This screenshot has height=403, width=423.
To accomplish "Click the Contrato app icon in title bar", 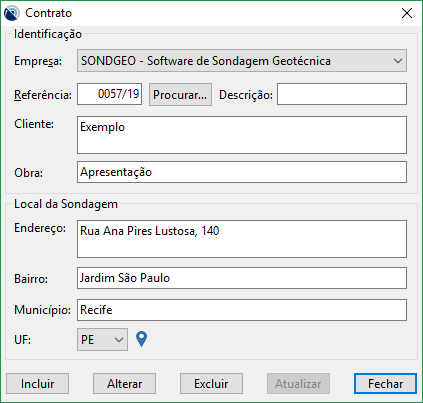I will (11, 13).
